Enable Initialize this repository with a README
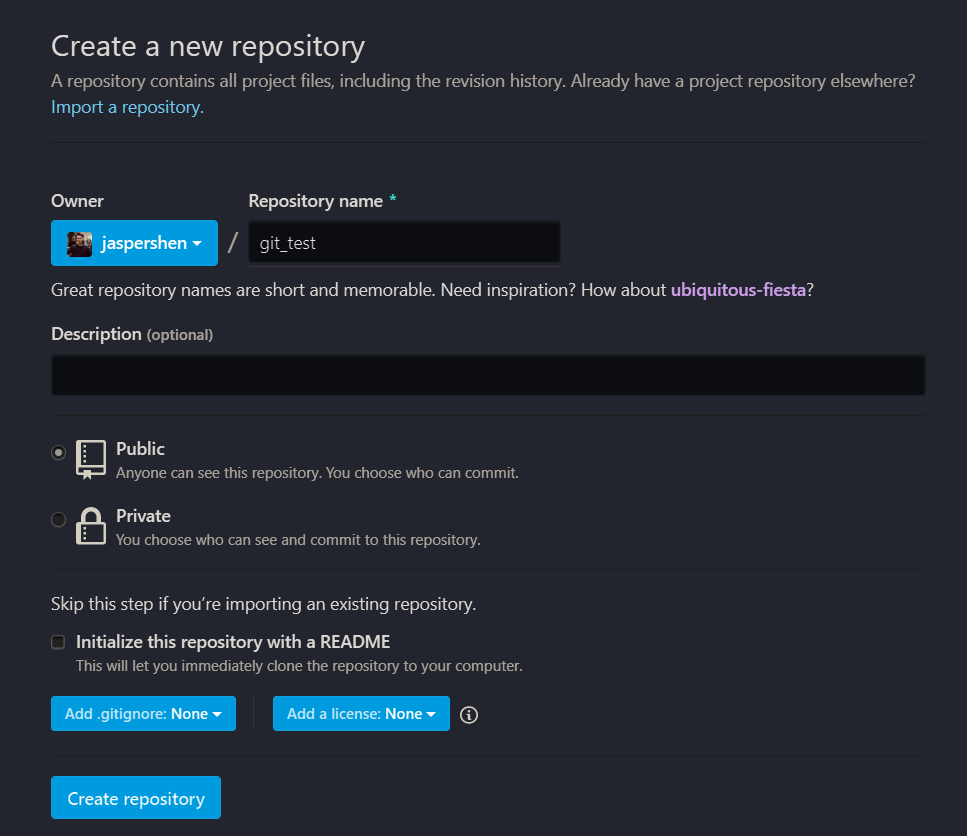967x836 pixels. click(x=58, y=642)
